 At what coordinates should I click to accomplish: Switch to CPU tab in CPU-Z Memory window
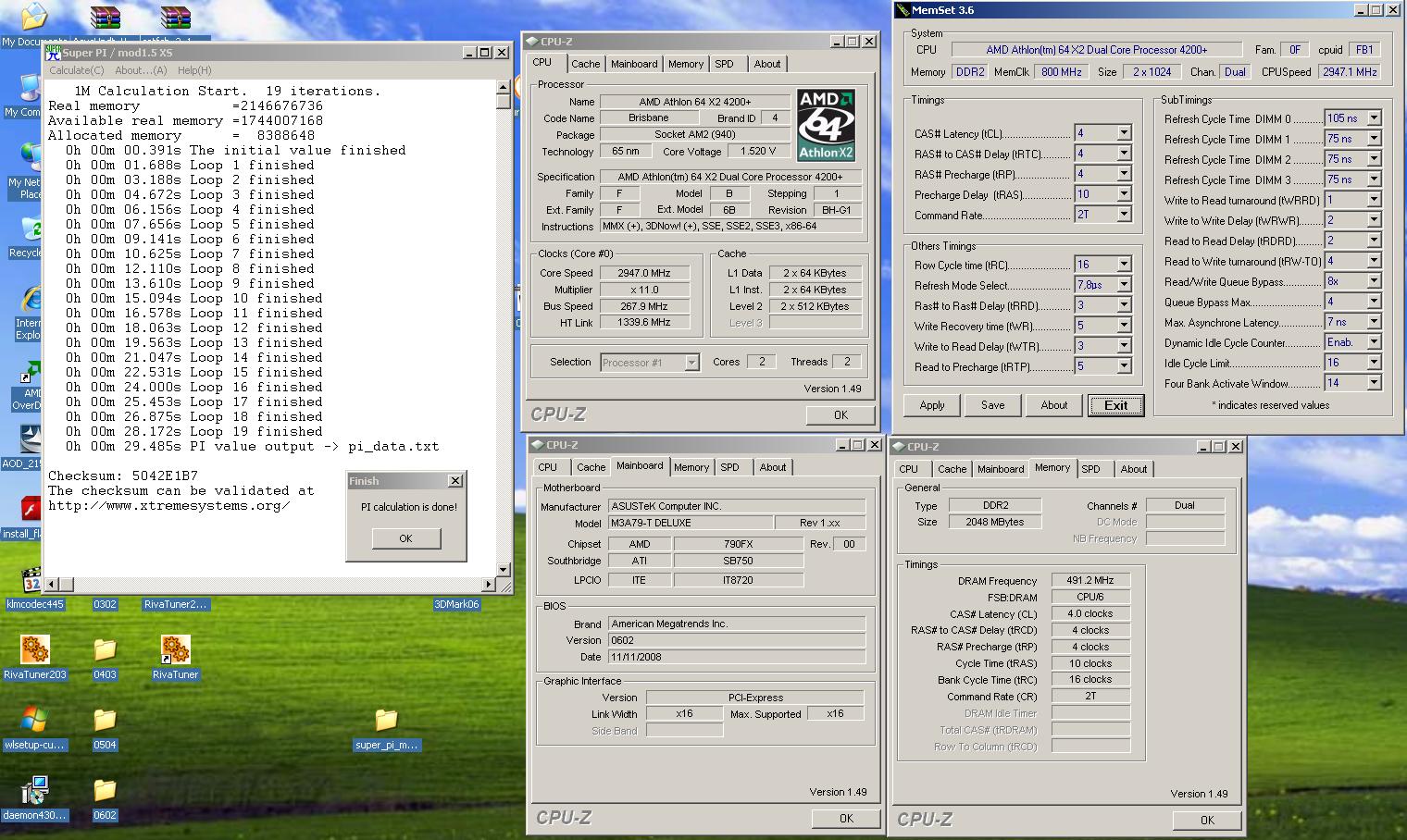click(909, 469)
